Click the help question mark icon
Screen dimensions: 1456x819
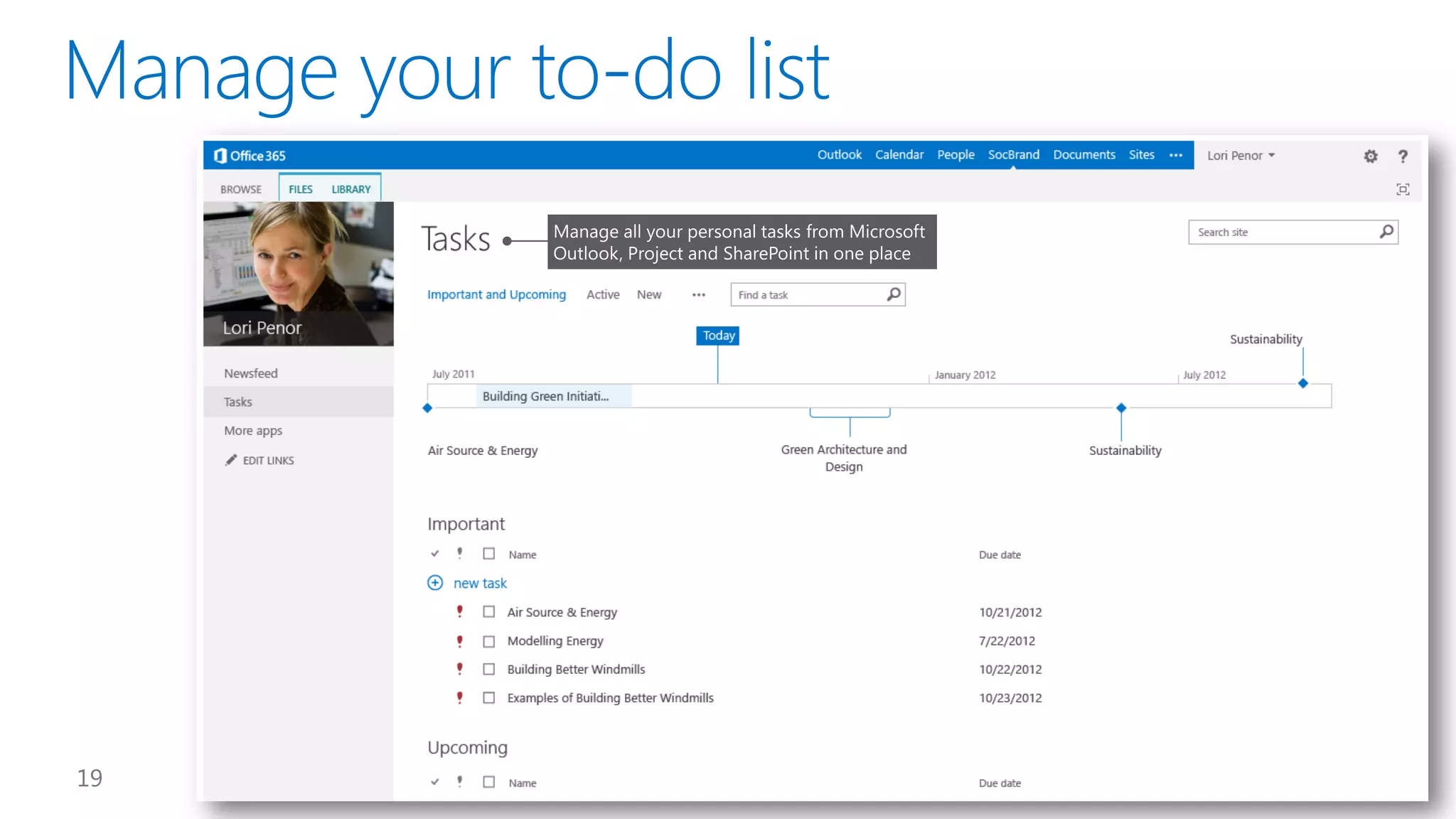click(x=1403, y=156)
